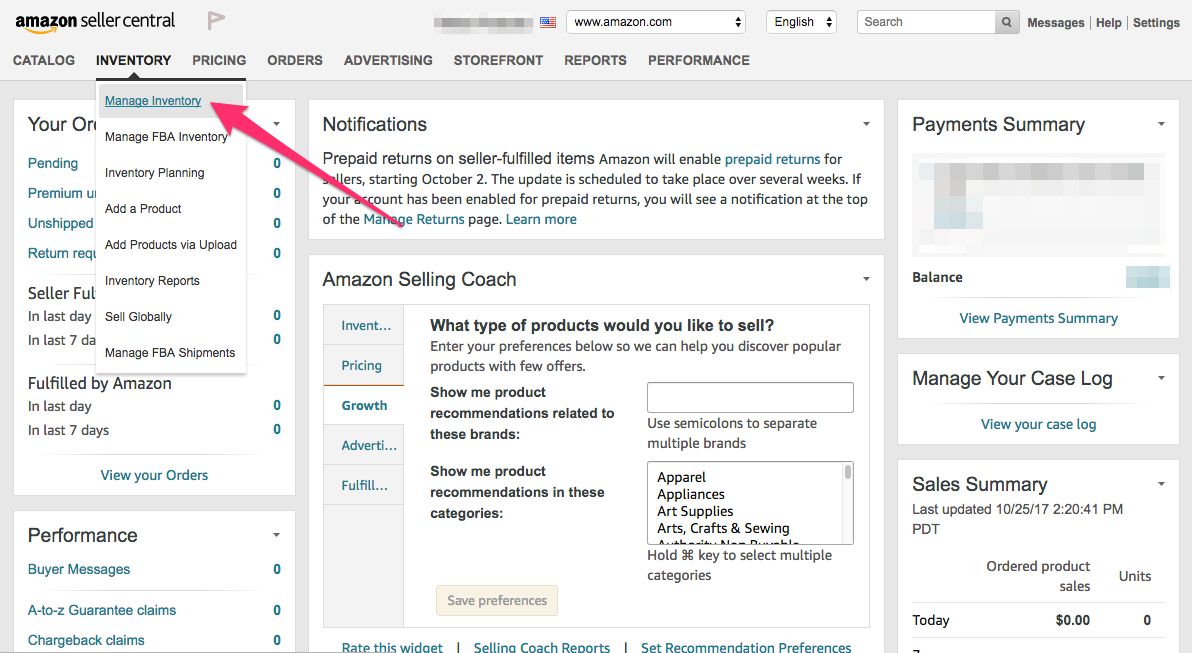Viewport: 1192px width, 653px height.
Task: Select Manage FBA Inventory menu item
Action: pyautogui.click(x=166, y=137)
